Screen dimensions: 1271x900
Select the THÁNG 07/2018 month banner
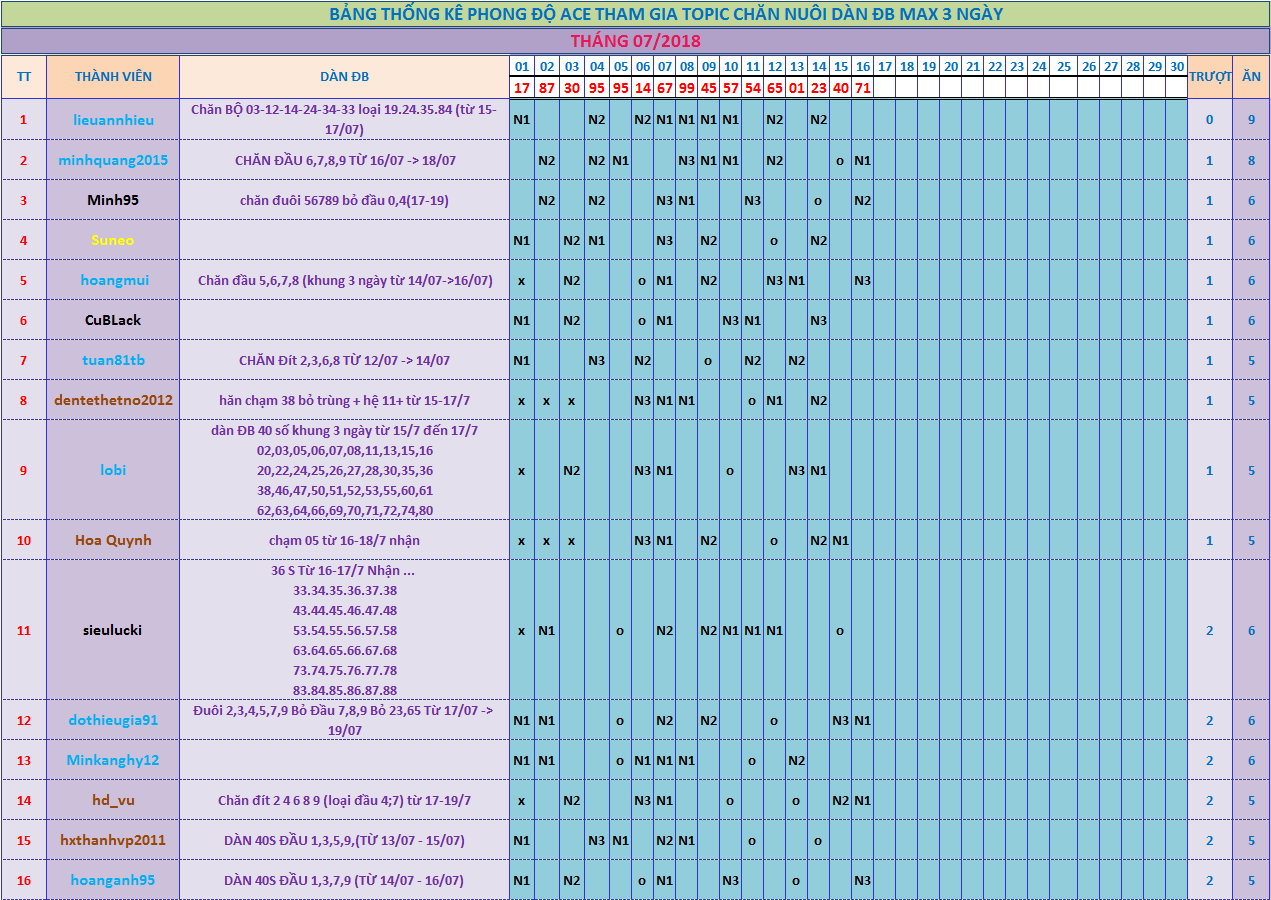coord(635,41)
